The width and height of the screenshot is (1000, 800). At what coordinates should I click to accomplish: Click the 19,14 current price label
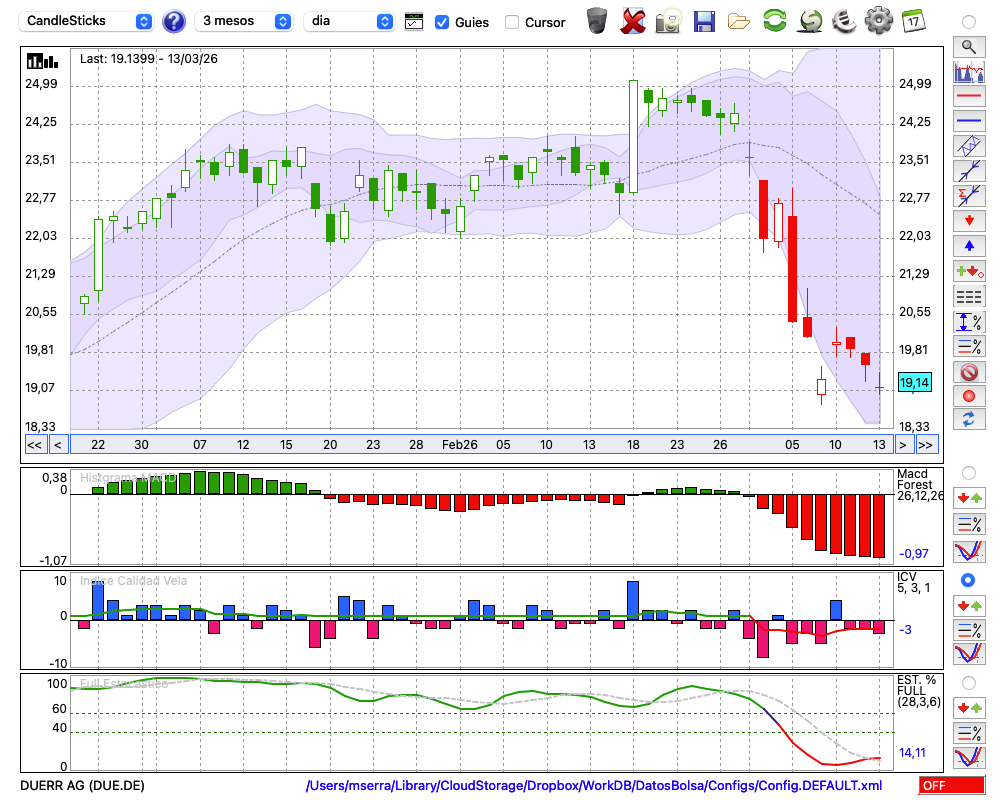914,383
